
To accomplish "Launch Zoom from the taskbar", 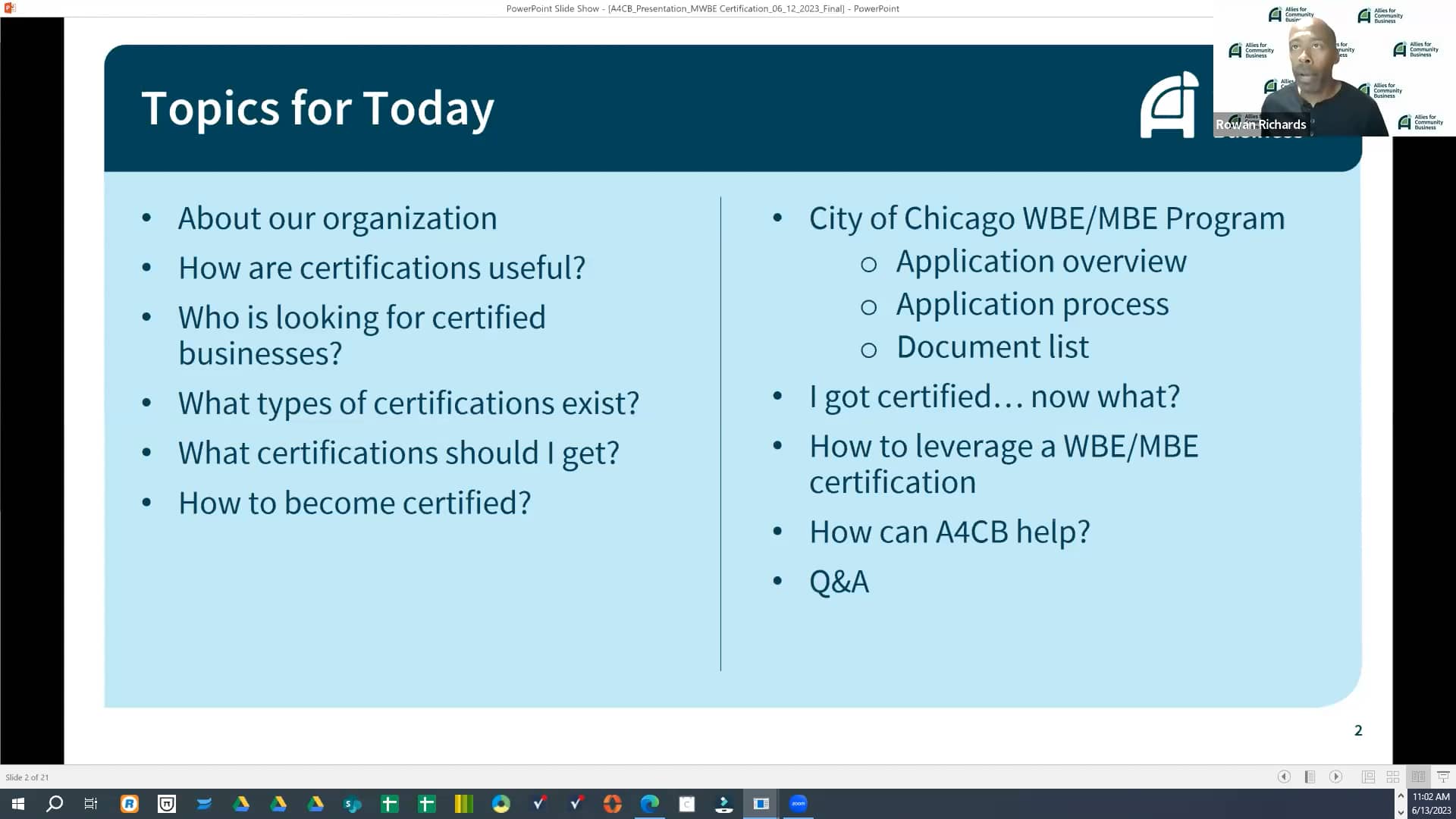I will (798, 803).
